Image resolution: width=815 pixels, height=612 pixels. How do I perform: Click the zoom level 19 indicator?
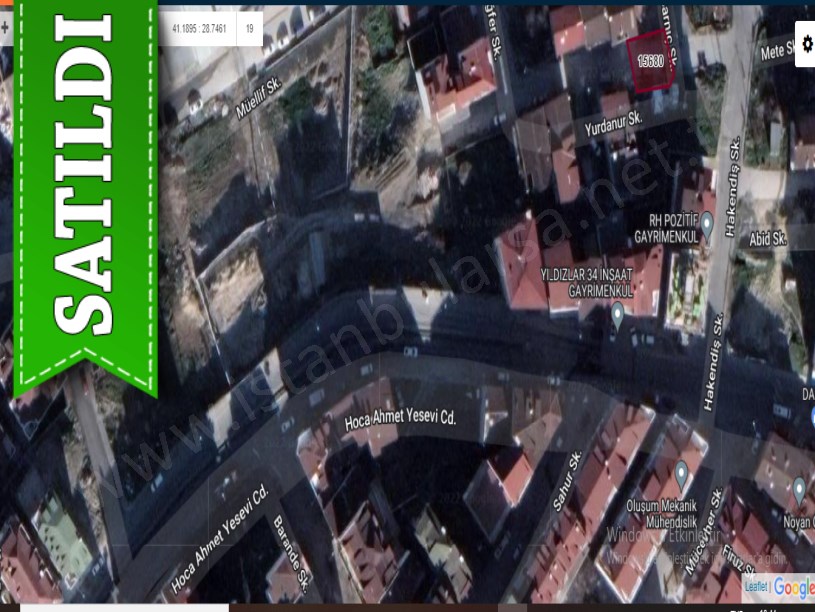(x=249, y=29)
